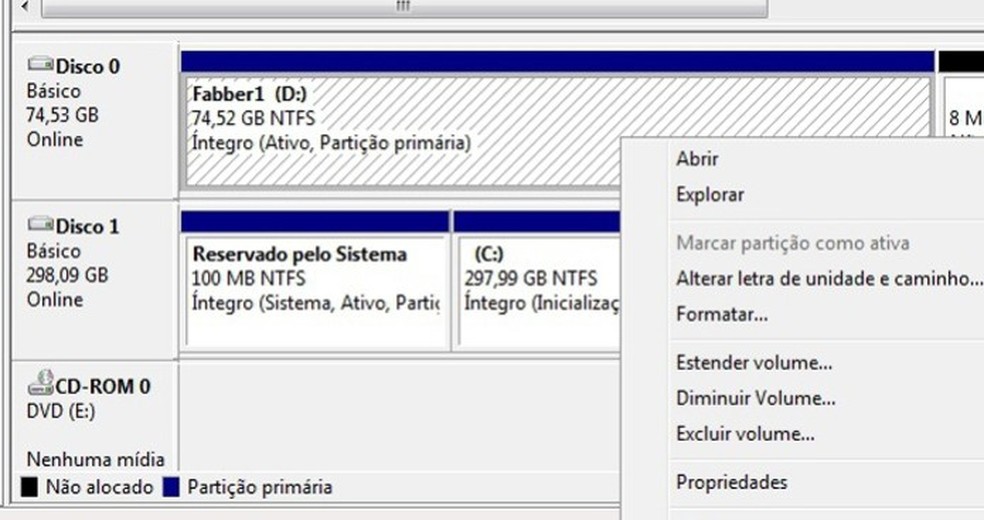Select the Fabber1 (D:) partition
984x520 pixels.
[400, 130]
